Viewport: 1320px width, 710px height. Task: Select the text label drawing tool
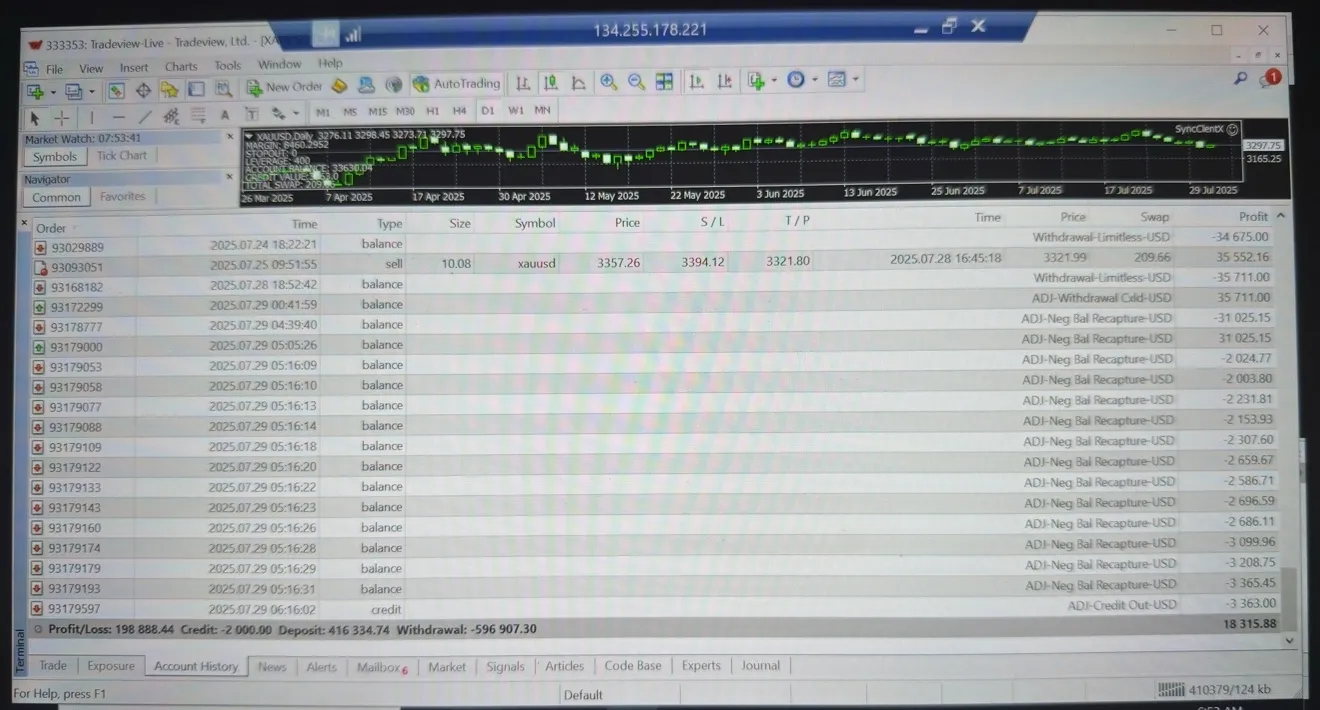225,115
